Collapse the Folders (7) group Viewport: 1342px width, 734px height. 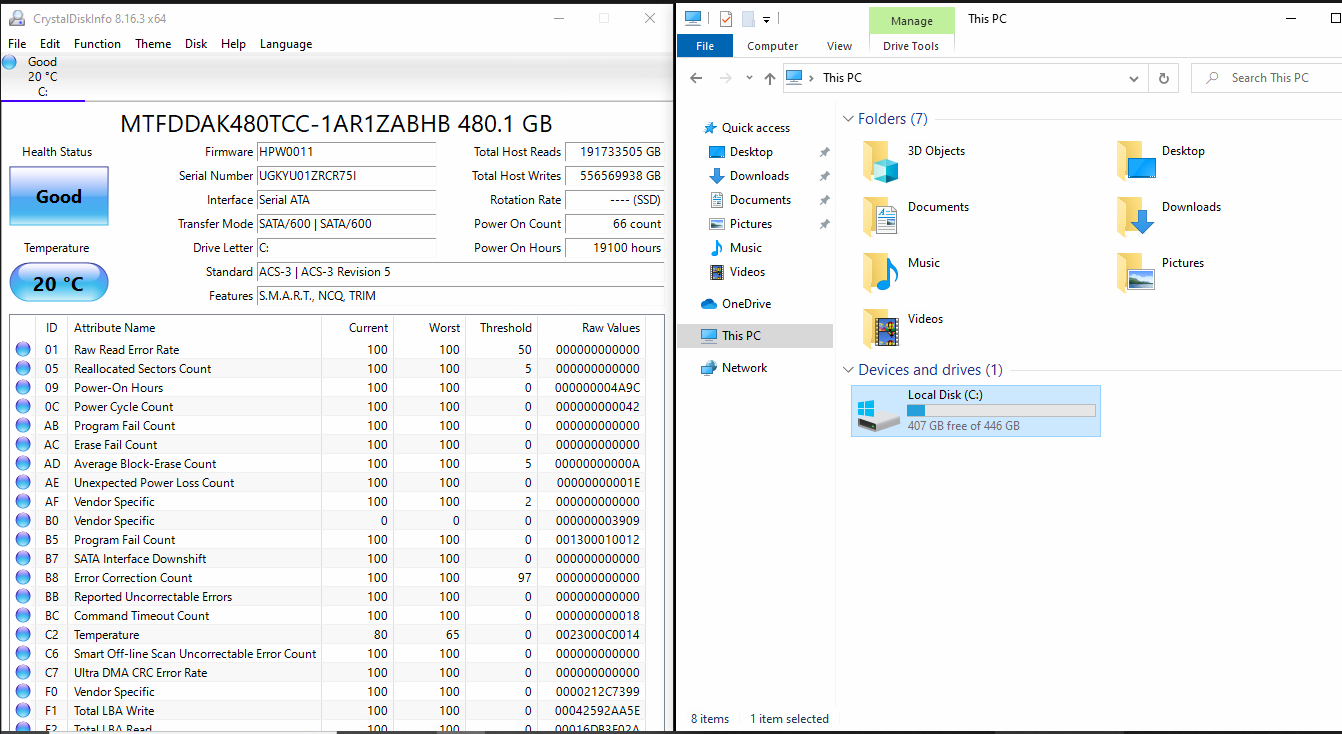pyautogui.click(x=849, y=119)
